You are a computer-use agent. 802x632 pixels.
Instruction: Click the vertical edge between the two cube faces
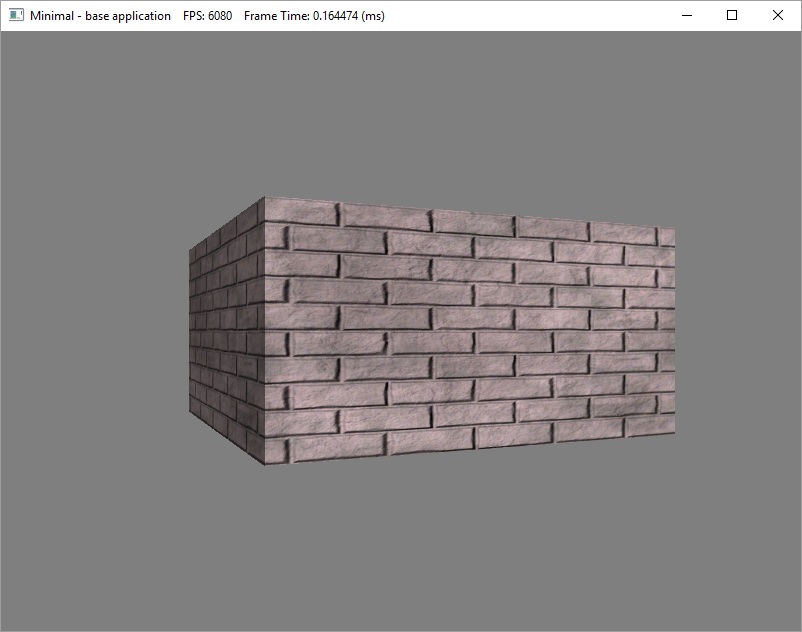tap(264, 332)
